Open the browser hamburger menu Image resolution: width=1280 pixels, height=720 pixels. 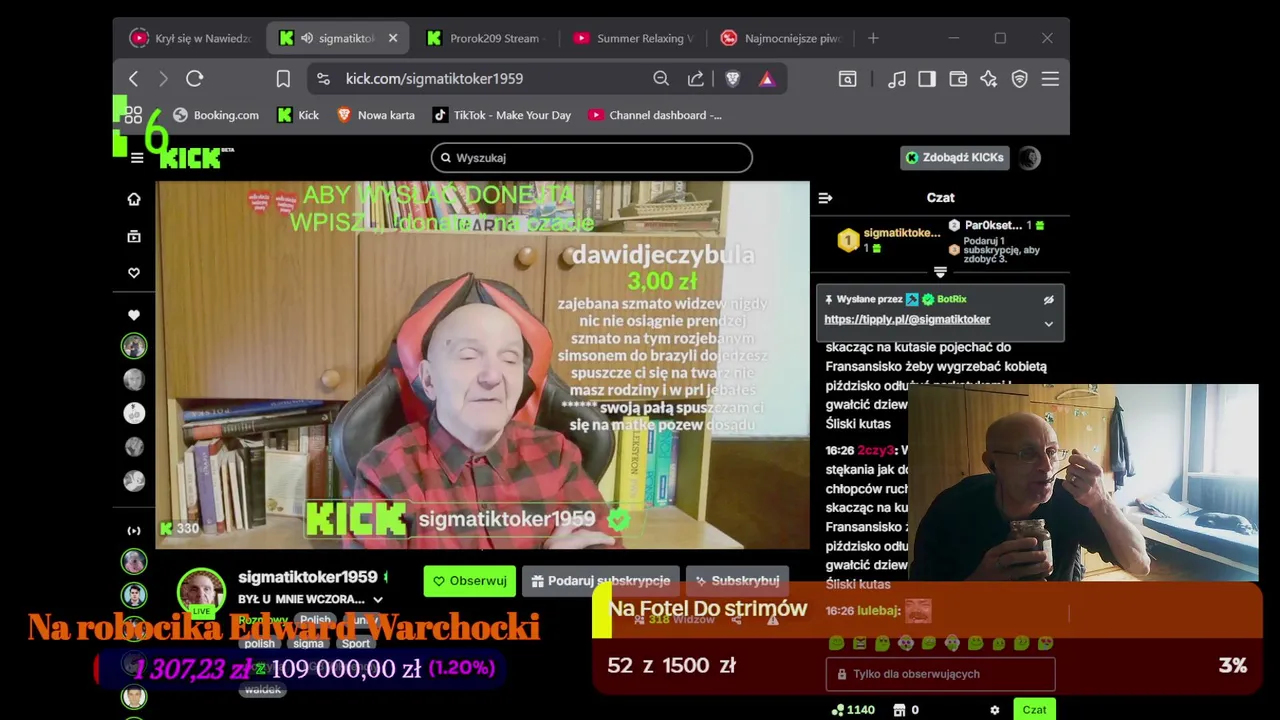[x=1050, y=78]
